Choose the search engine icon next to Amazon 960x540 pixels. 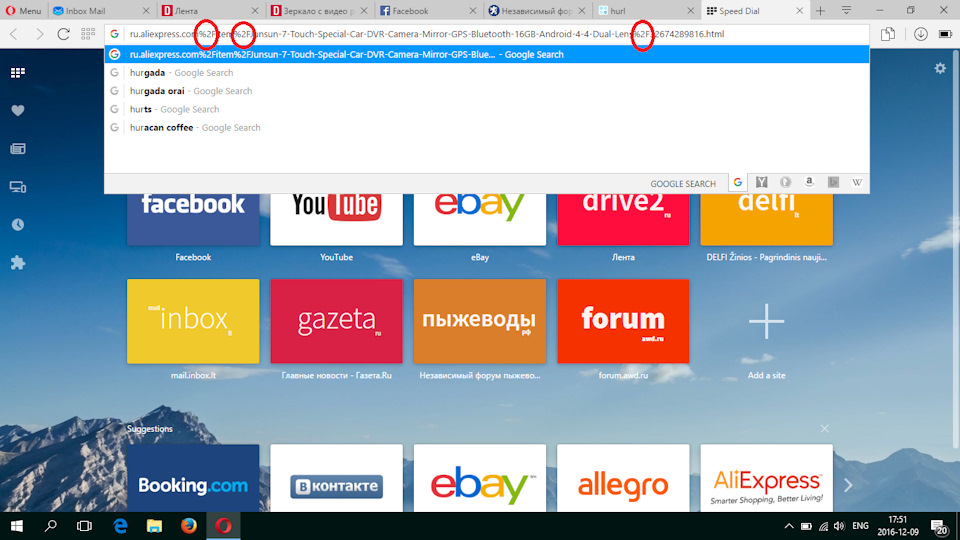(833, 182)
